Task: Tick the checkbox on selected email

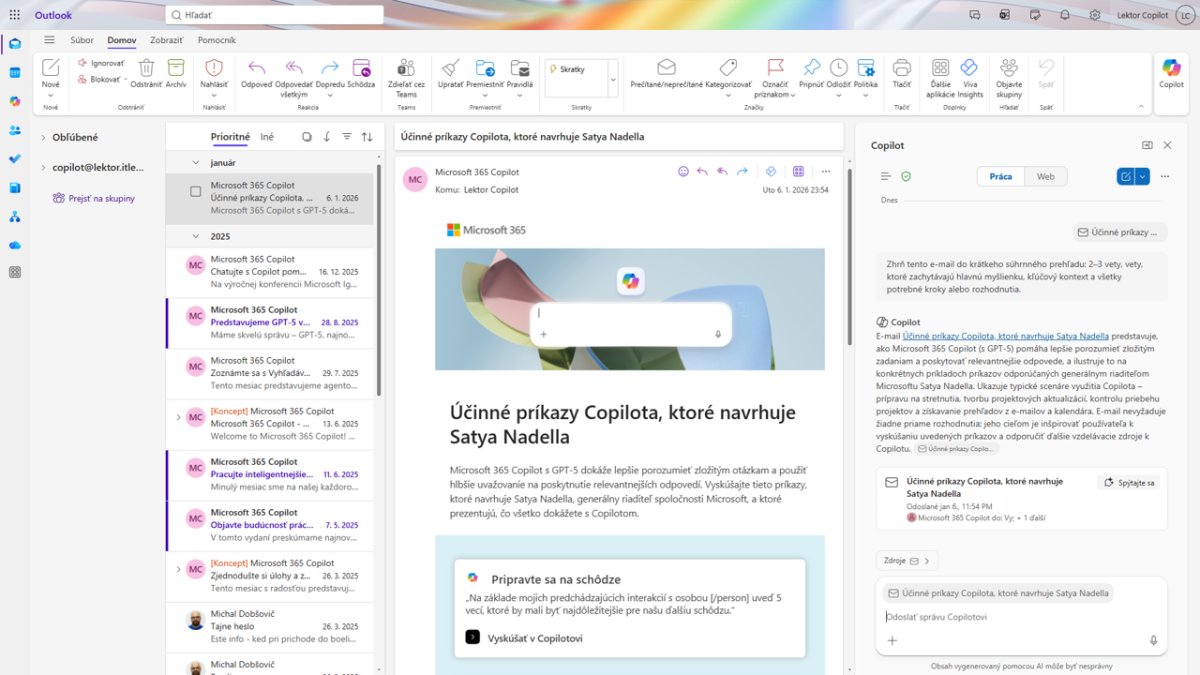Action: click(x=195, y=191)
